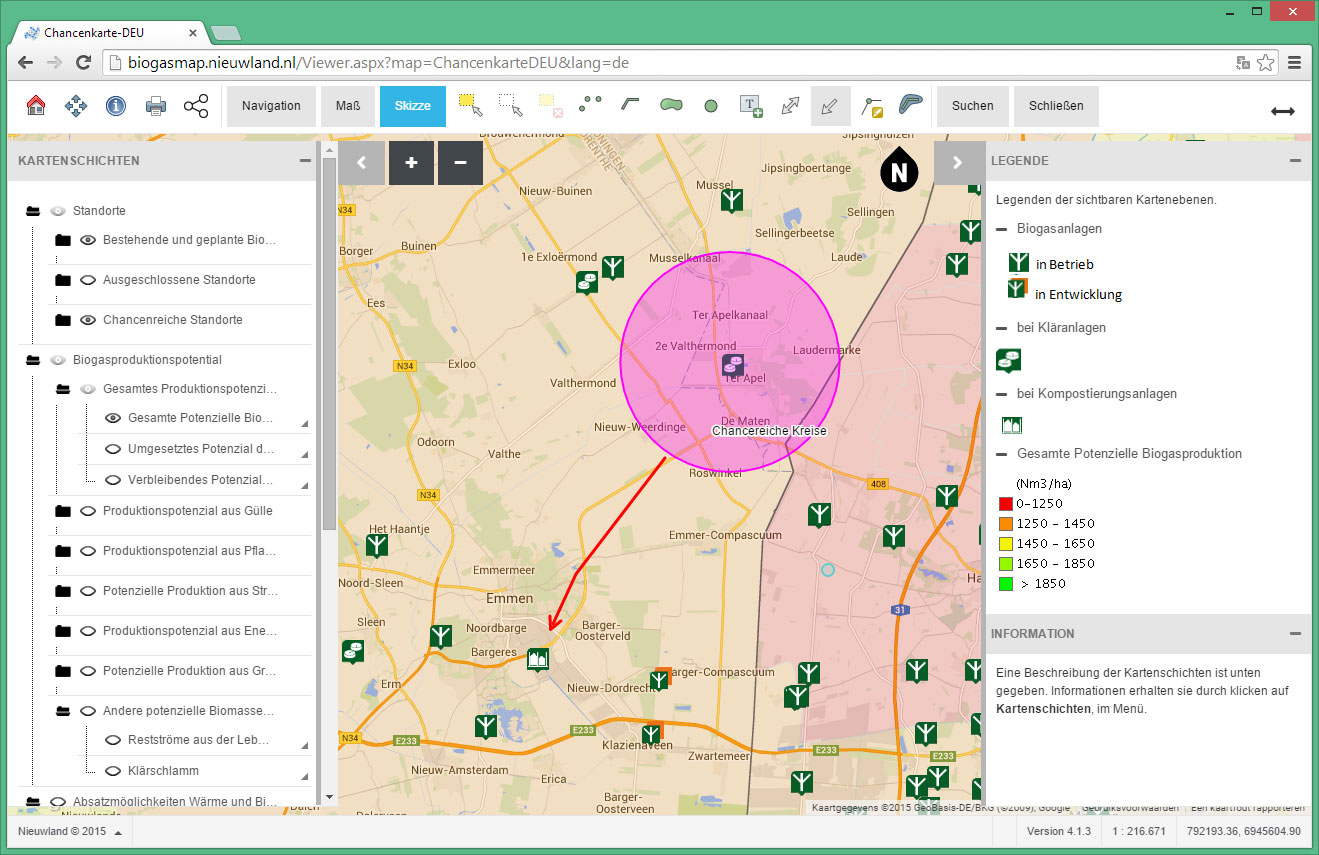Click the double-headed arrow width toggle
This screenshot has width=1319, height=855.
(1283, 111)
